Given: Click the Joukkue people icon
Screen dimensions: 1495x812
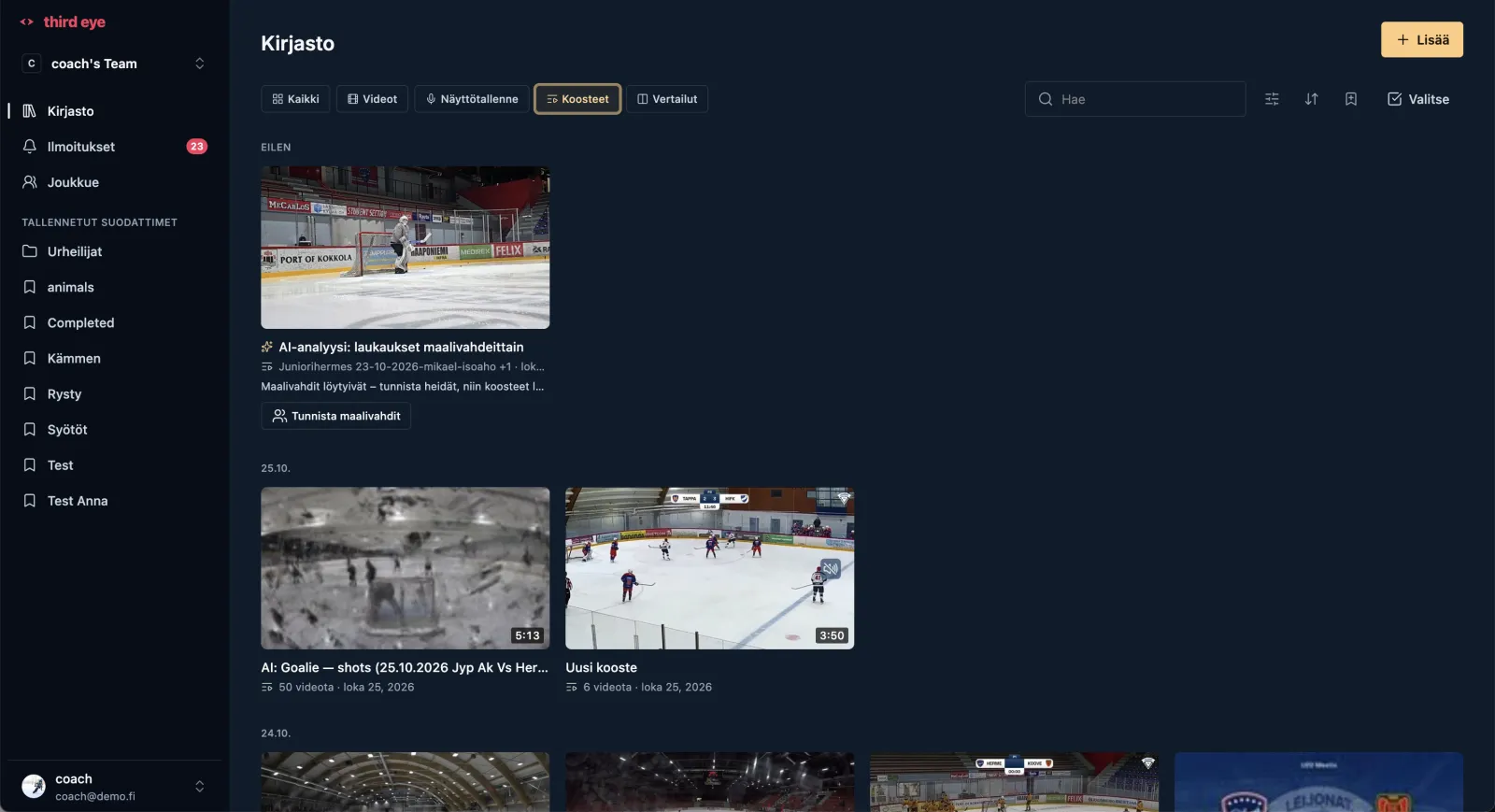Looking at the screenshot, I should [x=30, y=182].
